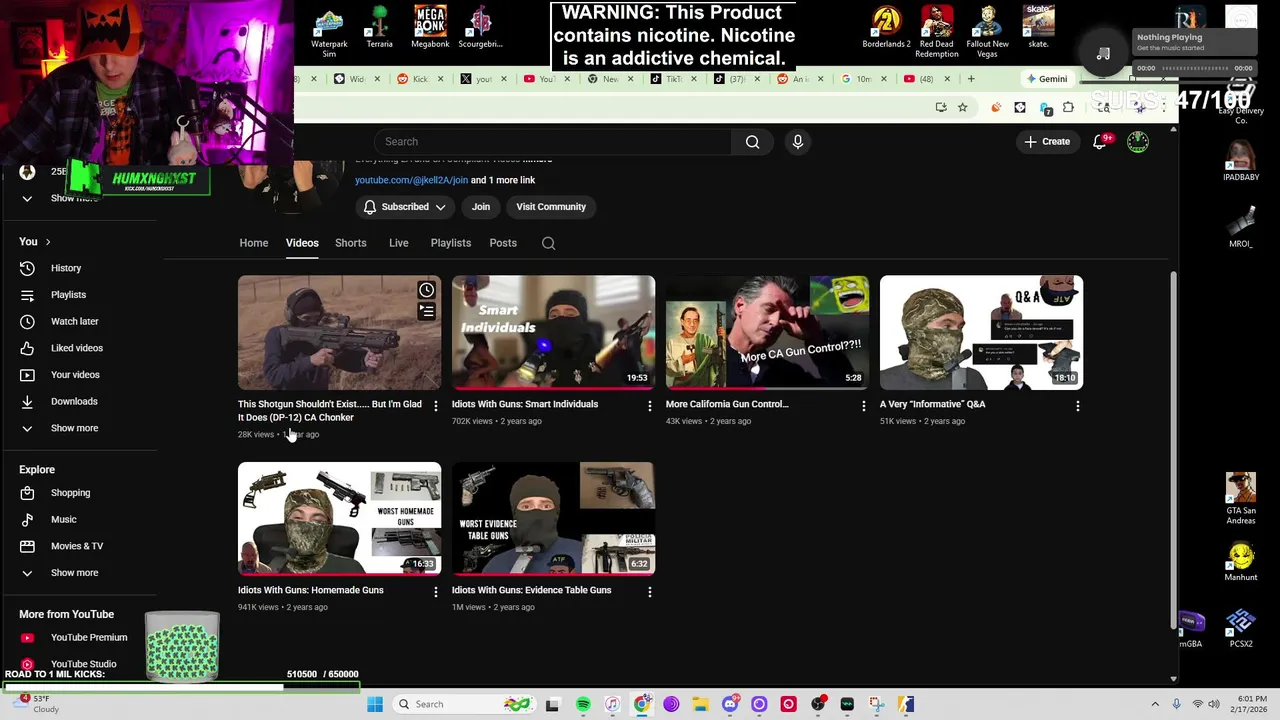This screenshot has height=720, width=1280.
Task: Expand Show more under Movies & TV
Action: pos(74,573)
